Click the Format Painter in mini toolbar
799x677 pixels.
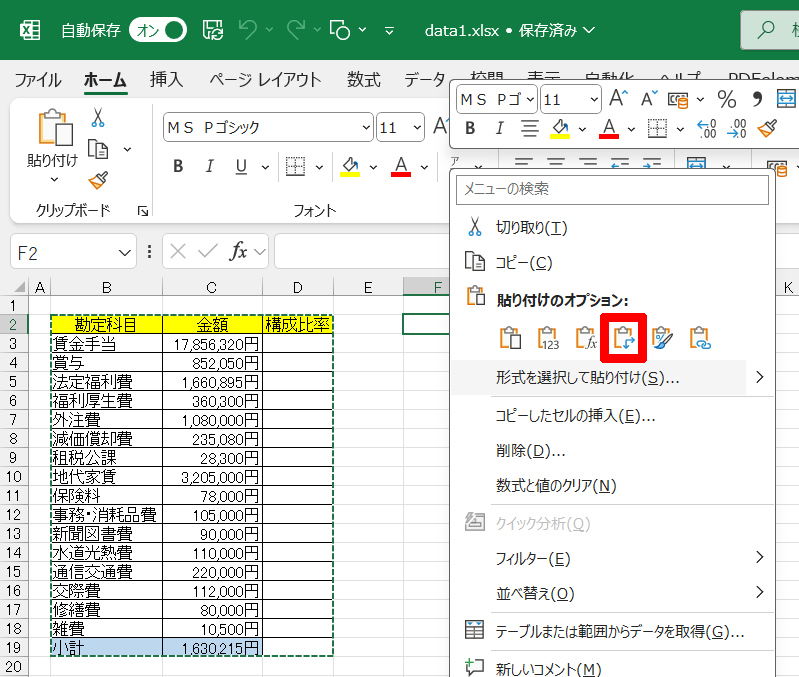767,128
